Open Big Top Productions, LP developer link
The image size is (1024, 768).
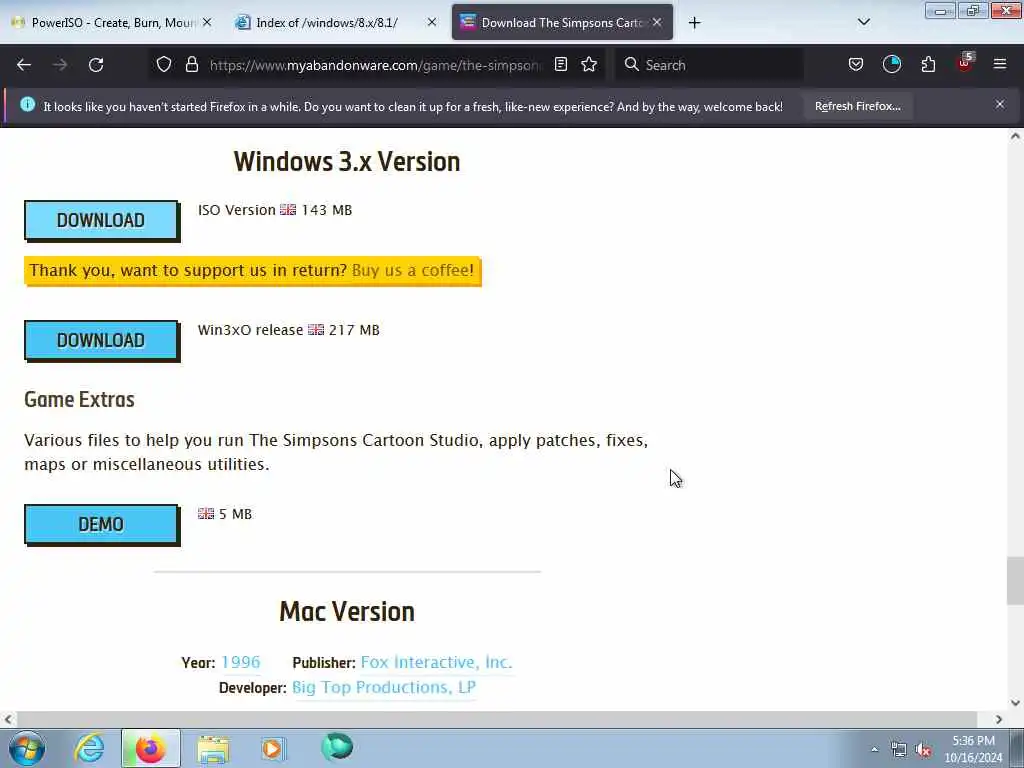[x=384, y=687]
